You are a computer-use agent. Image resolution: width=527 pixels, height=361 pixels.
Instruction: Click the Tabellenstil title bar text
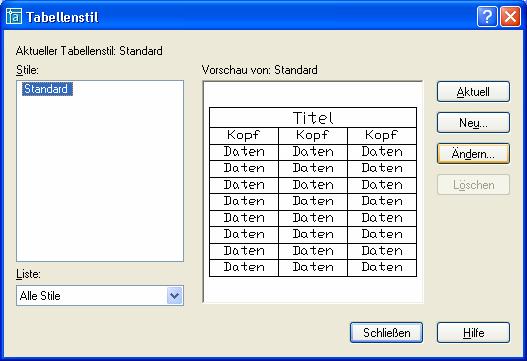pyautogui.click(x=63, y=17)
